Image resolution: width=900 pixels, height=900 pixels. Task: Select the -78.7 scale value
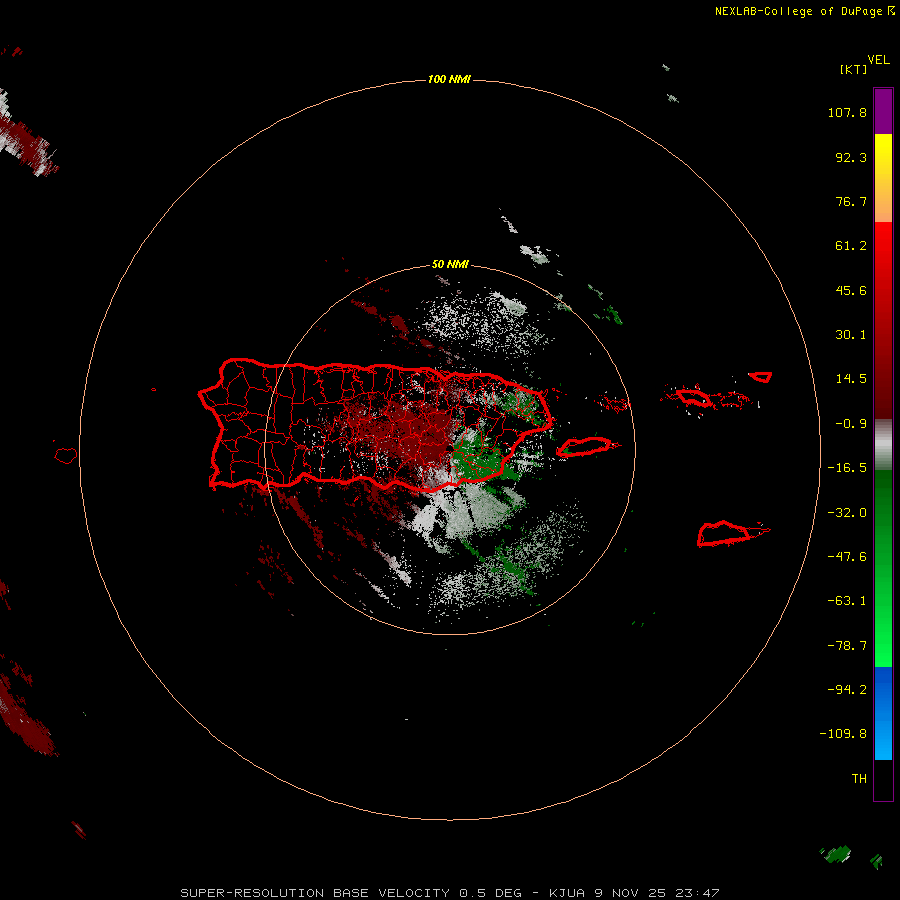click(x=847, y=646)
